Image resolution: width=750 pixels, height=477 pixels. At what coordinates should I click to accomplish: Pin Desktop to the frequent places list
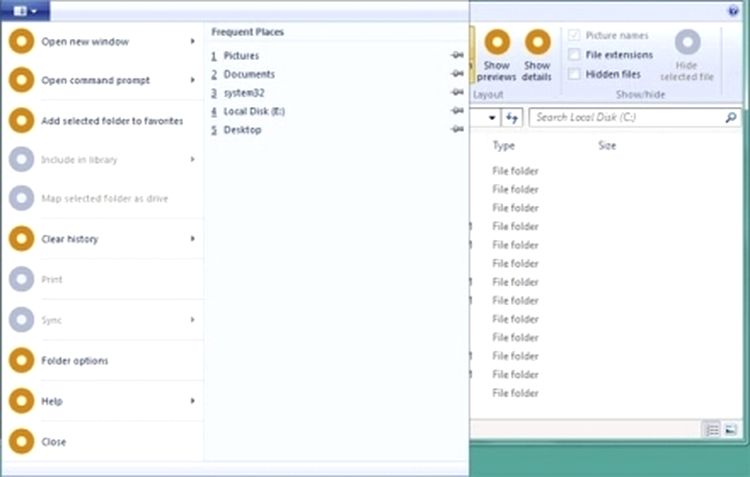click(457, 129)
